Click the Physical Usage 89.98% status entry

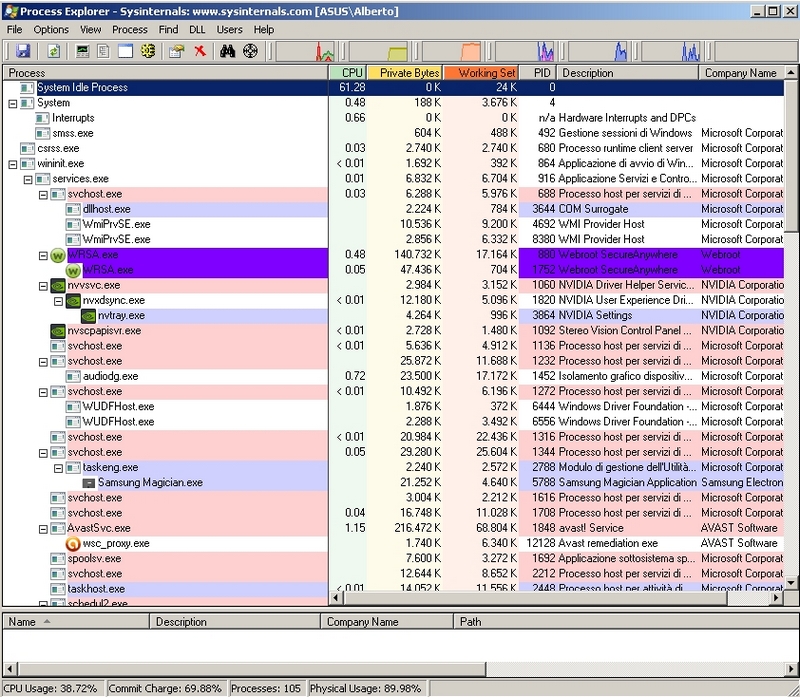(x=366, y=689)
